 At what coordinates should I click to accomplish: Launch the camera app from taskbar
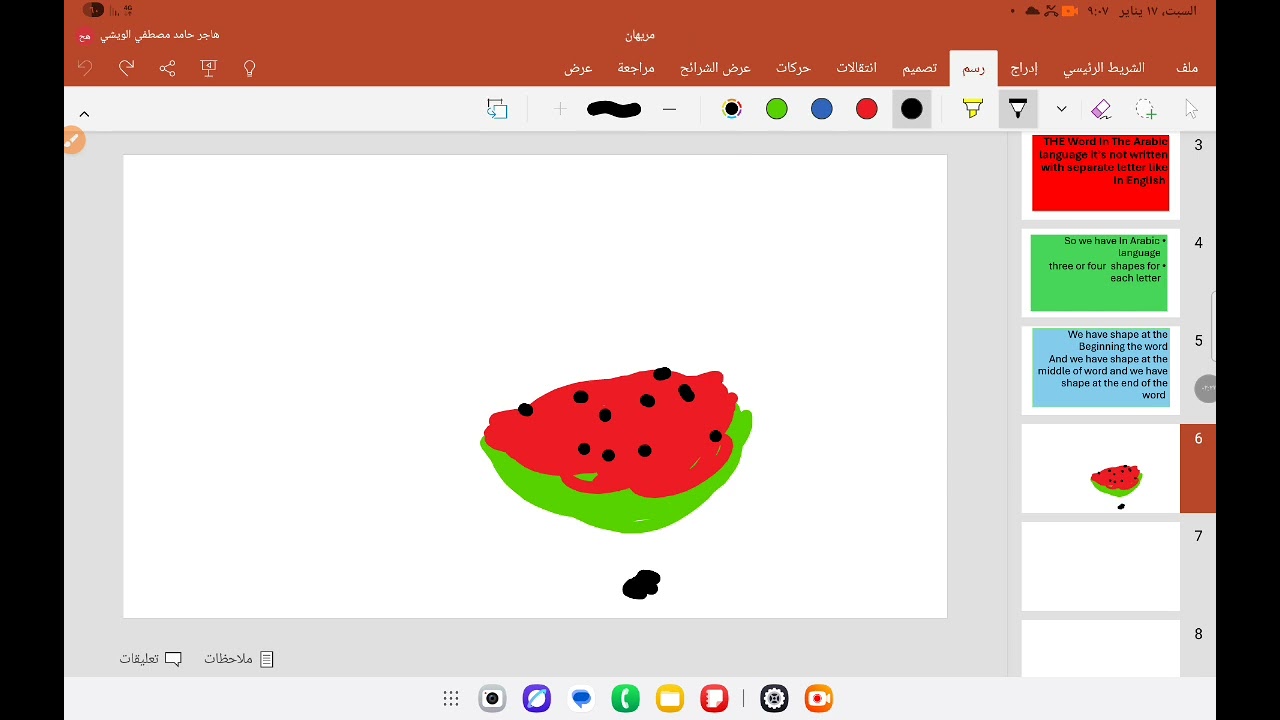coord(492,699)
